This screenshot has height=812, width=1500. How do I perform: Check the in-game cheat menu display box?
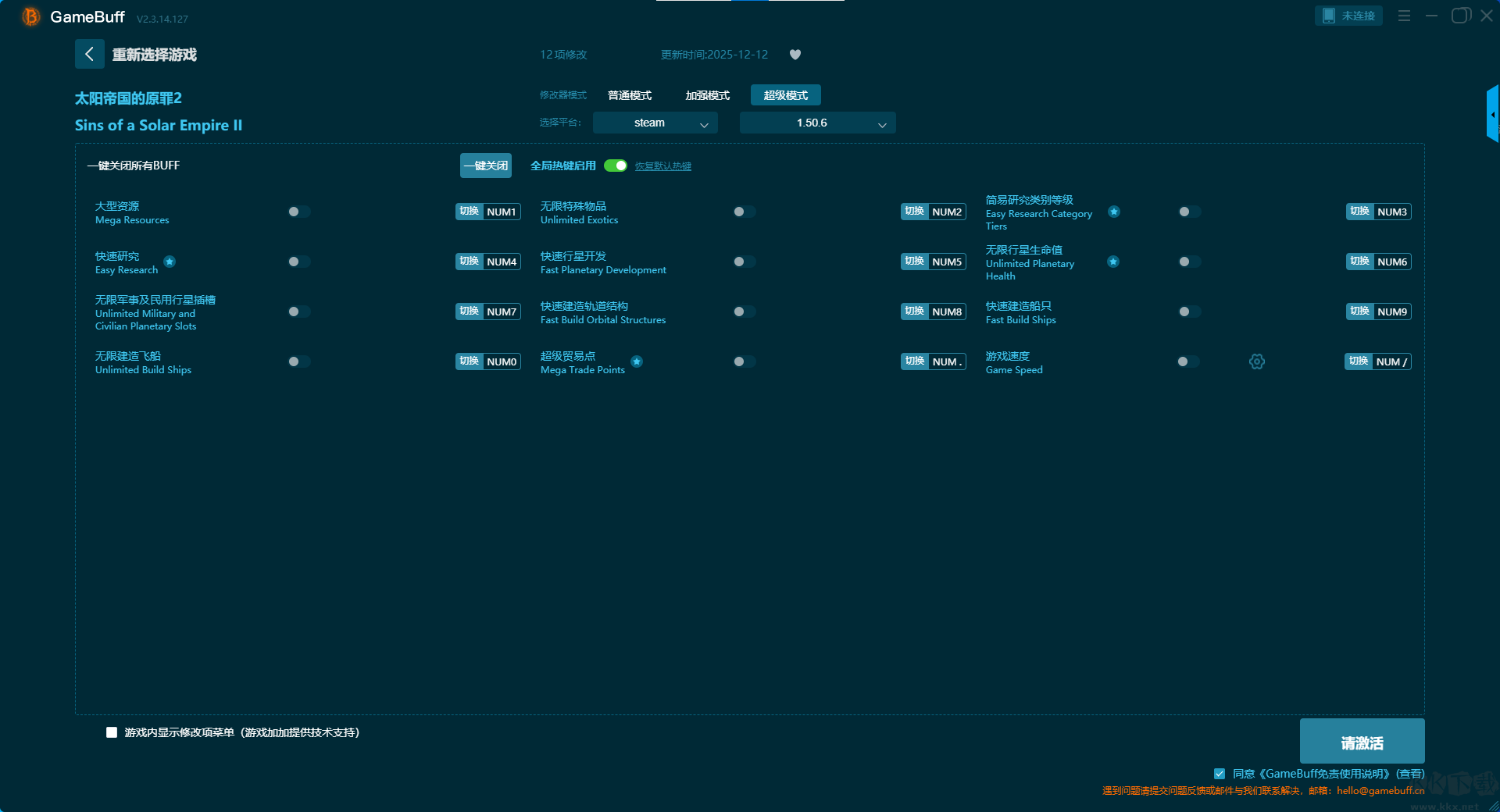112,732
